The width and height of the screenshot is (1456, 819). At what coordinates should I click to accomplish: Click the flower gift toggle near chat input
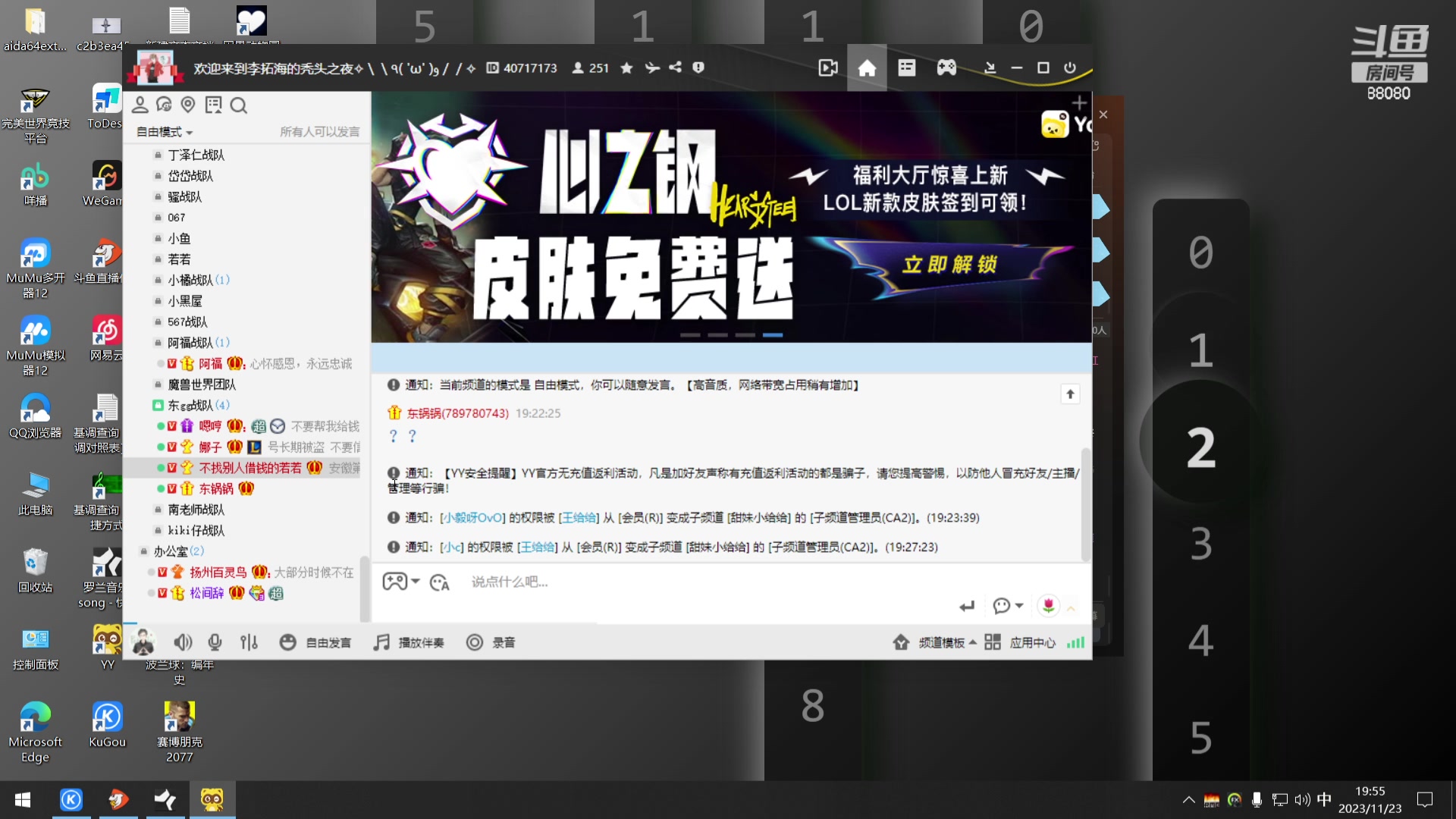pos(1047,605)
